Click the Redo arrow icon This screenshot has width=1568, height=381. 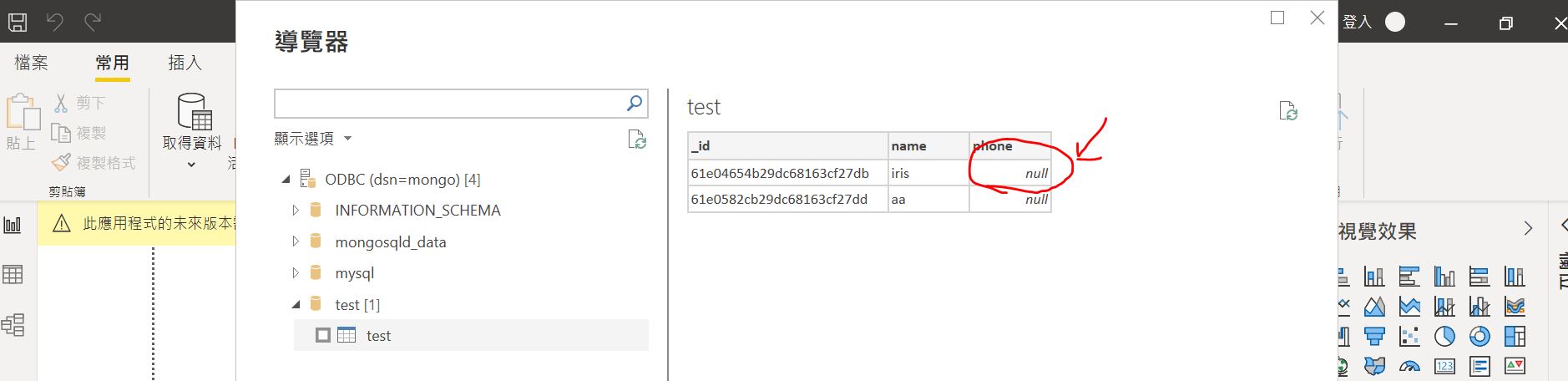point(93,22)
